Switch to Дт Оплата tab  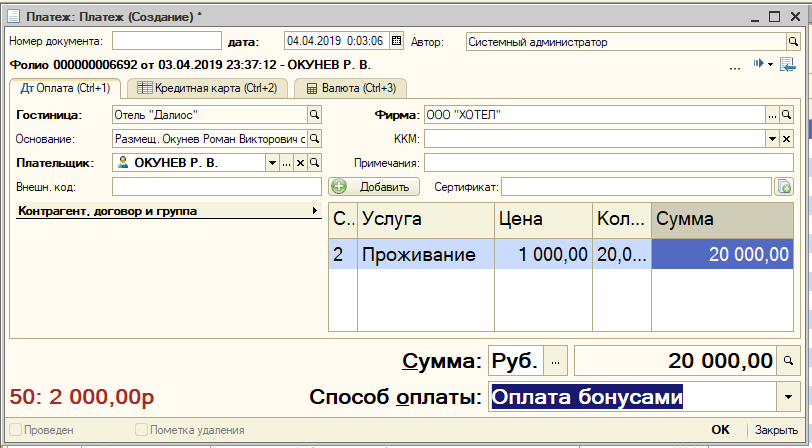65,88
